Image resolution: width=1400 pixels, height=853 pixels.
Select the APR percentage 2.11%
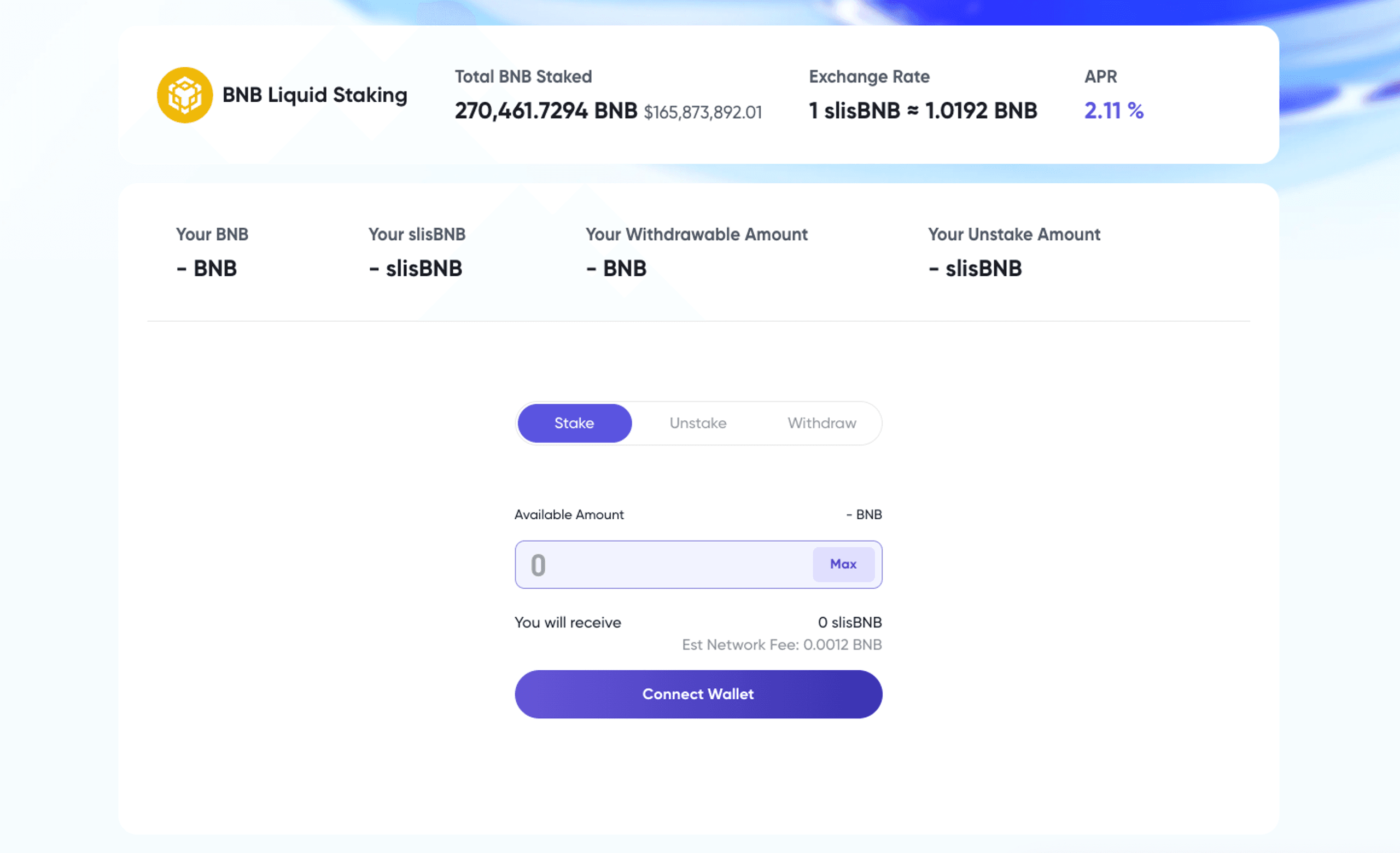(x=1113, y=112)
